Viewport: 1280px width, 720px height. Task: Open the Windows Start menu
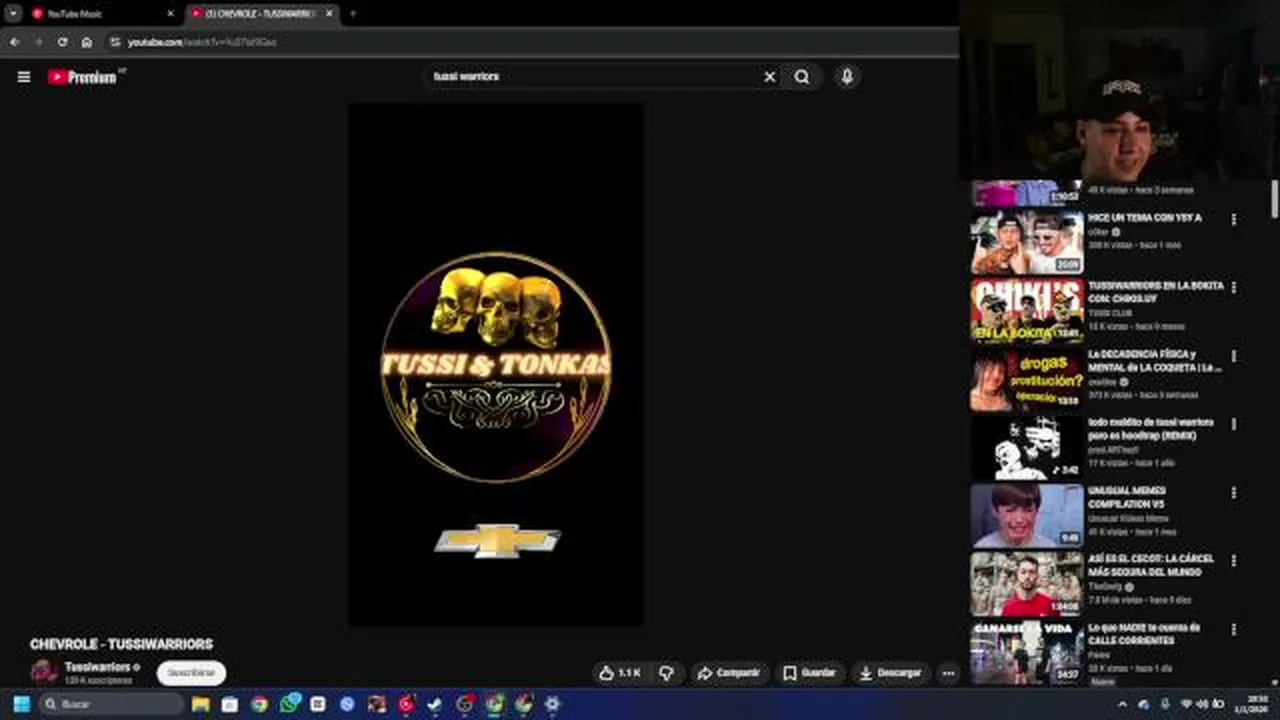pyautogui.click(x=21, y=704)
